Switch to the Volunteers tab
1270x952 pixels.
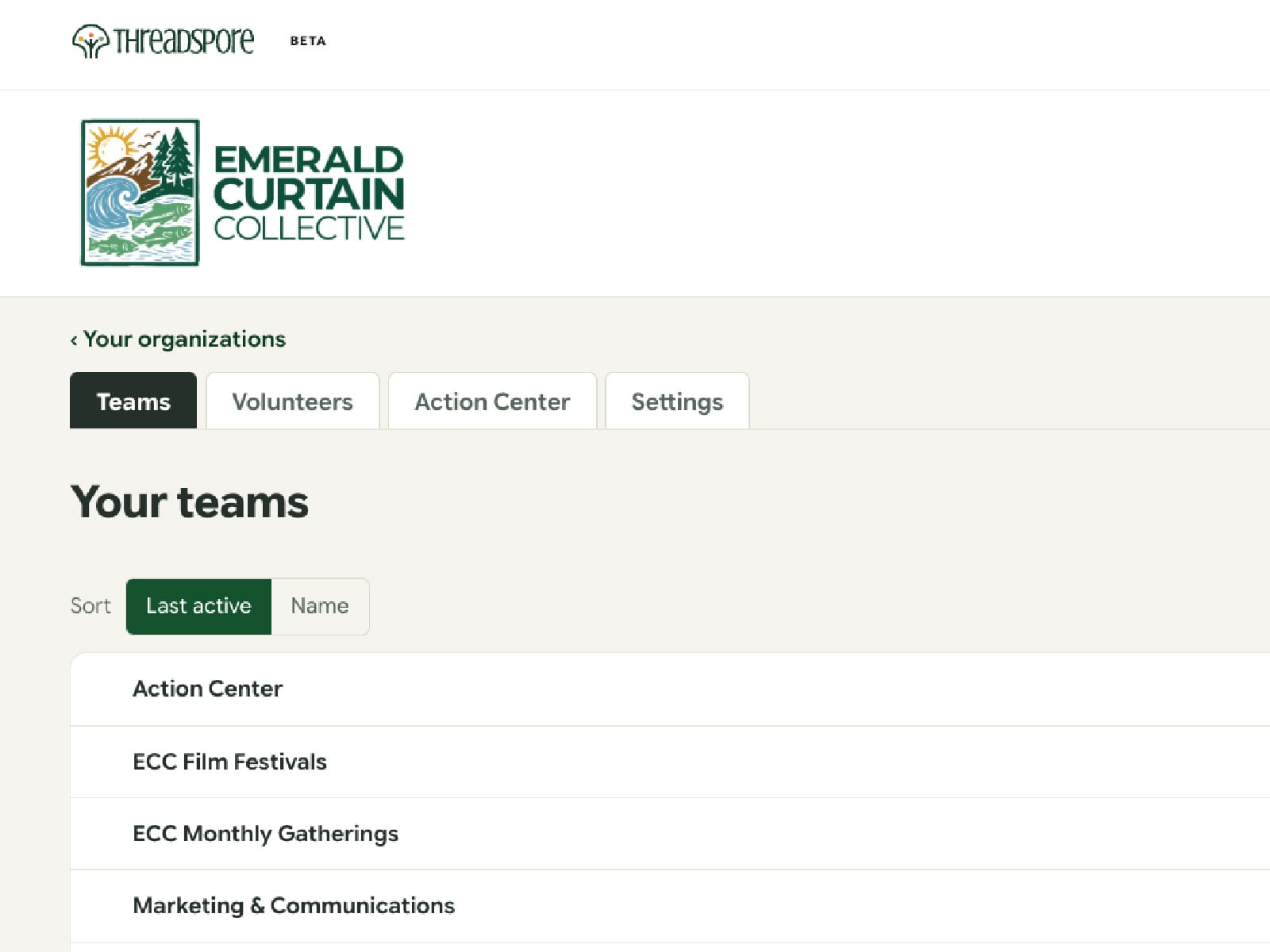[x=293, y=401]
